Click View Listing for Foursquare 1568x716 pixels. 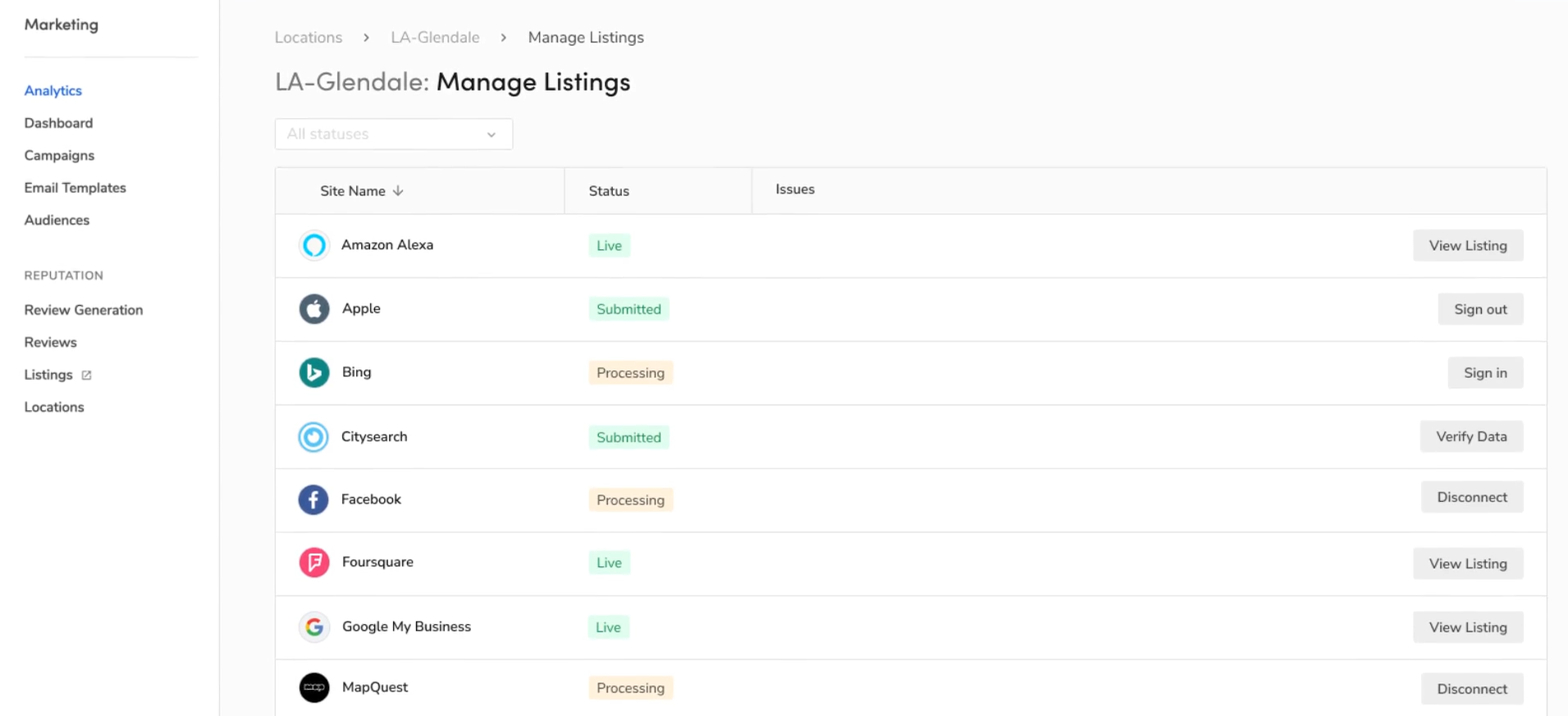(1468, 563)
